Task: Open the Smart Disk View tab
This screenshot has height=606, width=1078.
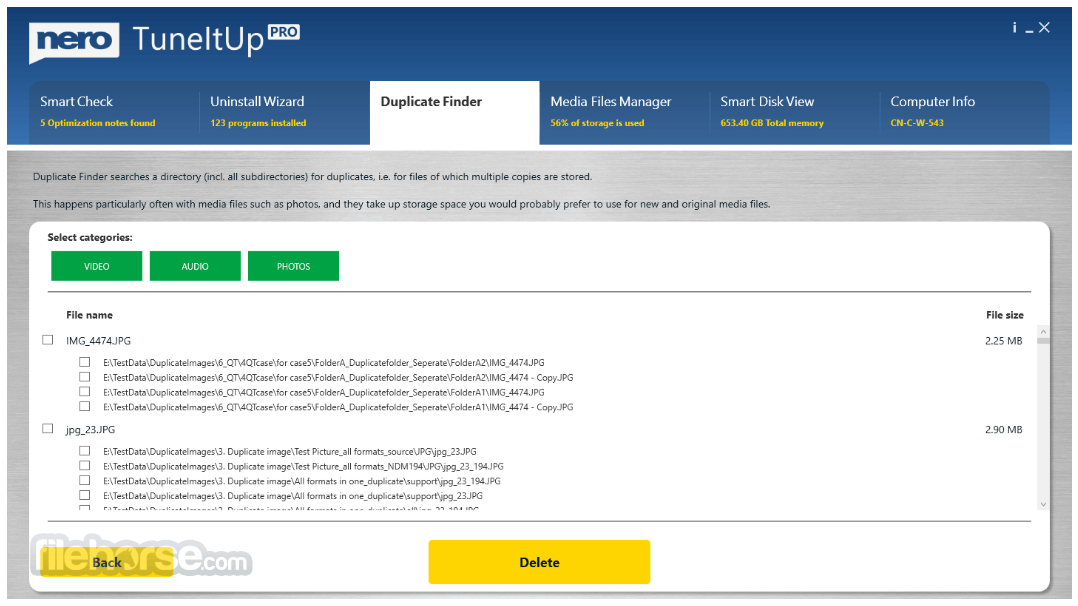Action: coord(795,112)
